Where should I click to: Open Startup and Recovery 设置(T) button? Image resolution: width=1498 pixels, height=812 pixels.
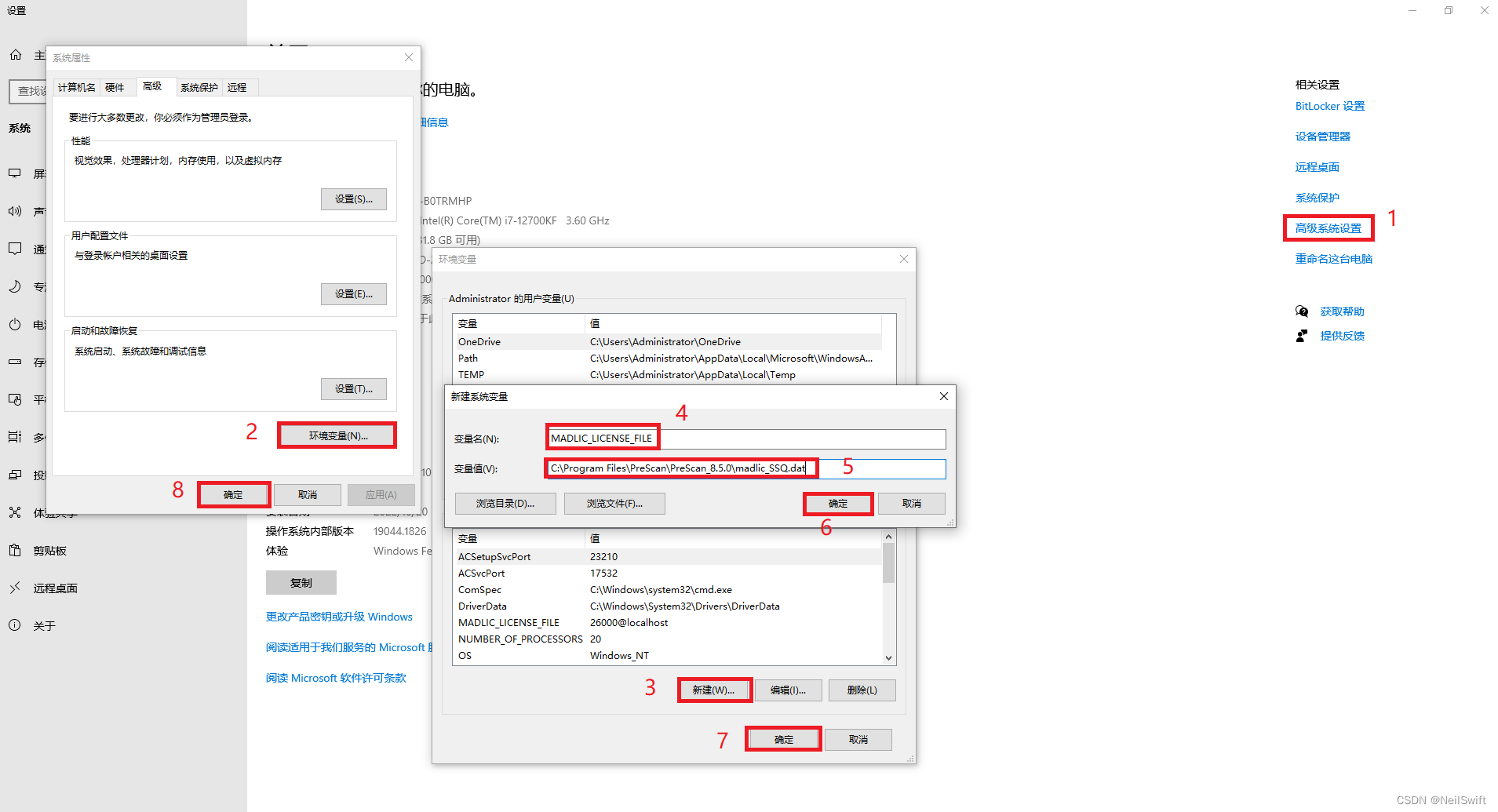tap(354, 389)
